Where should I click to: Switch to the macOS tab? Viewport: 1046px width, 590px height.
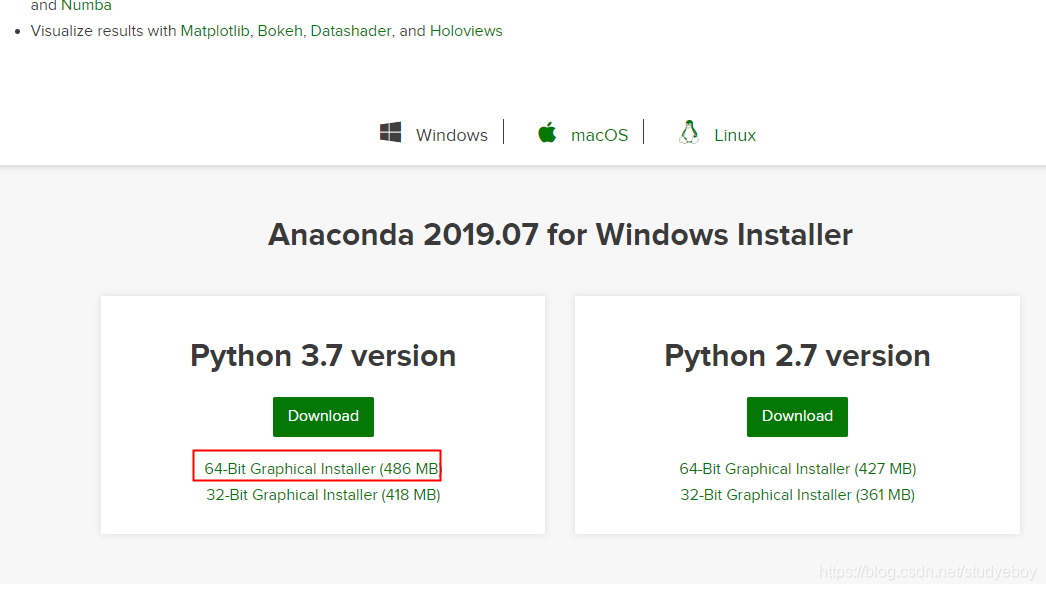click(x=599, y=135)
